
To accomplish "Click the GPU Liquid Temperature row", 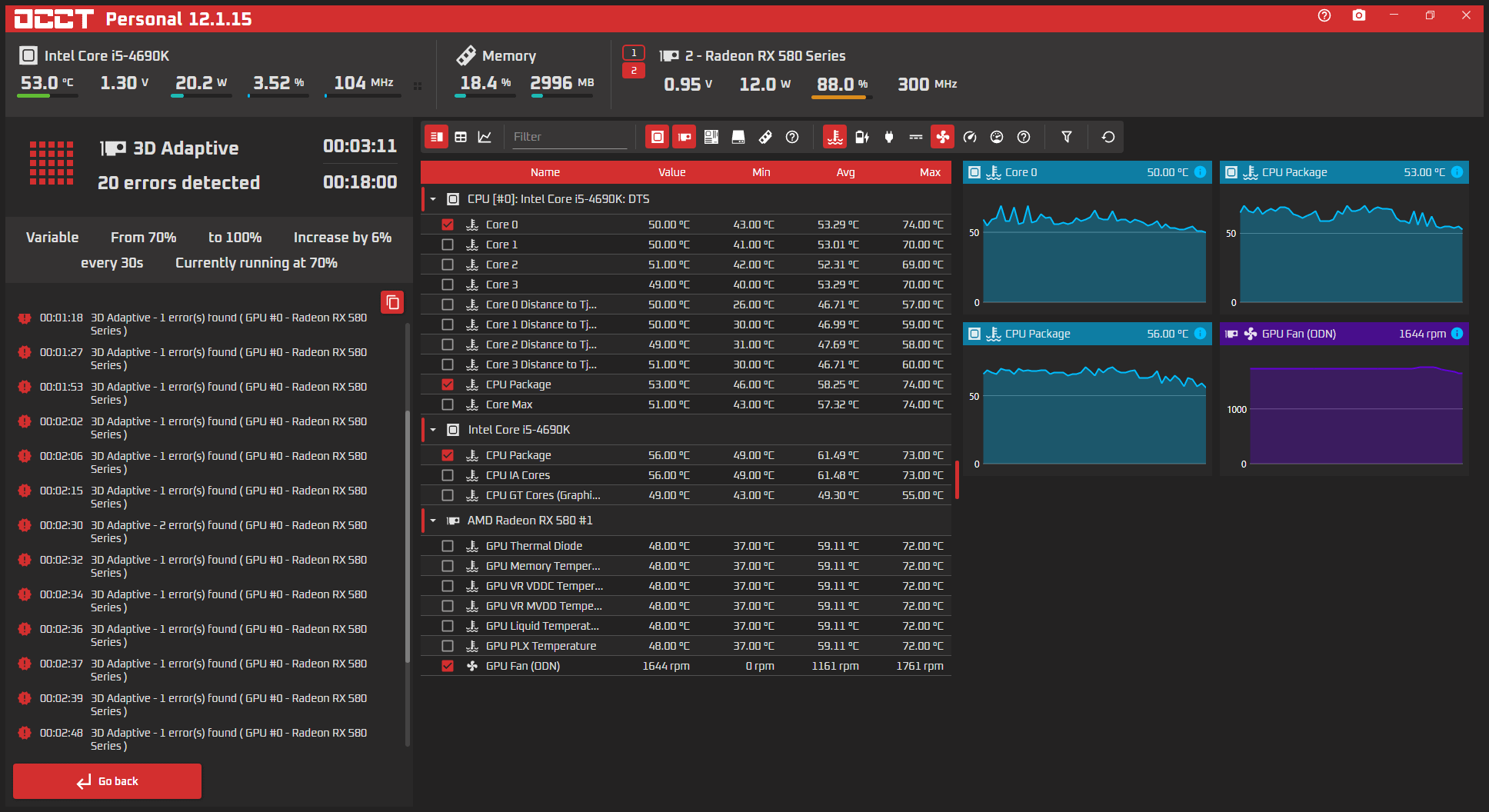I will click(x=686, y=626).
